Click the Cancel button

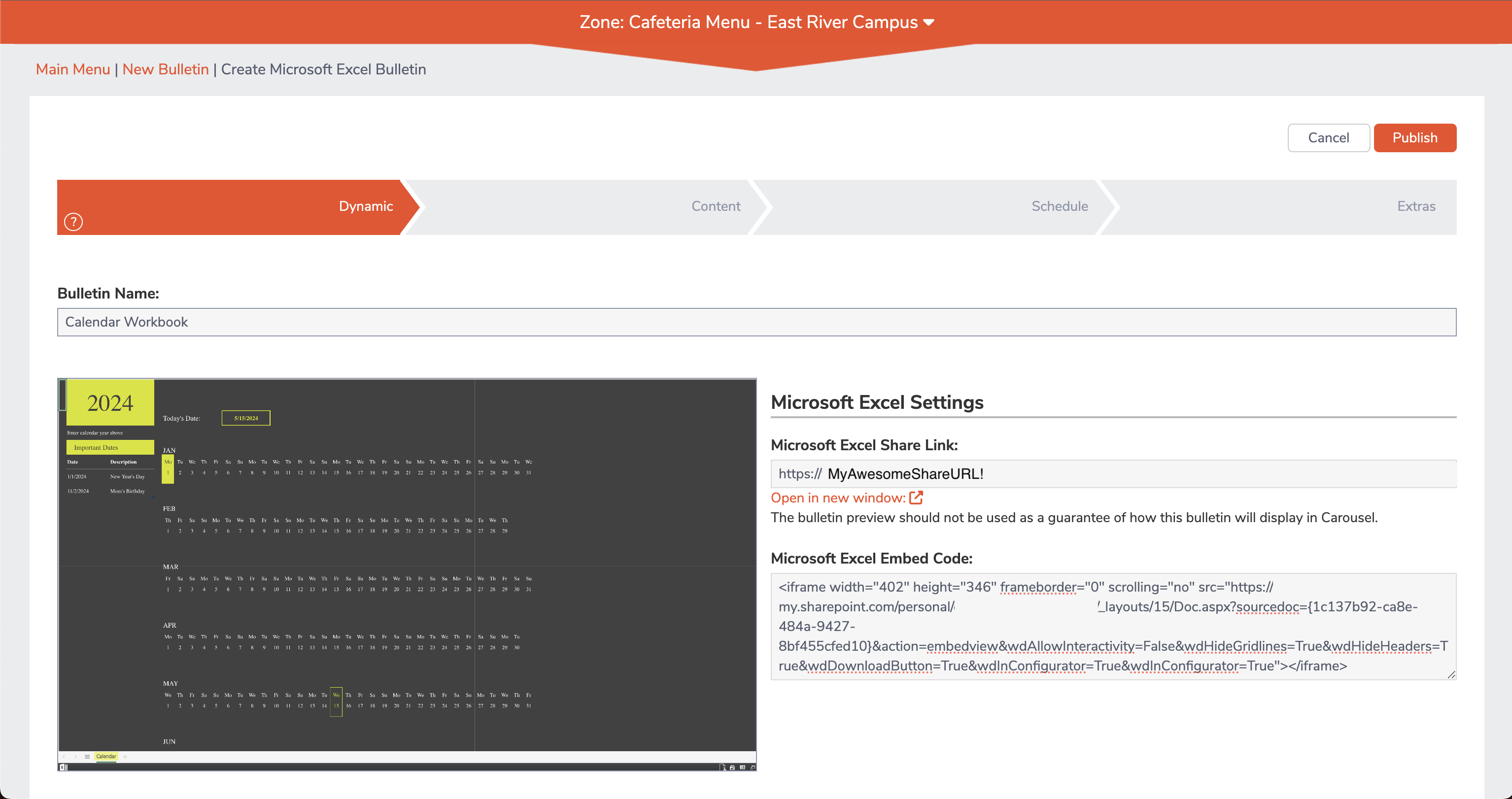point(1328,137)
